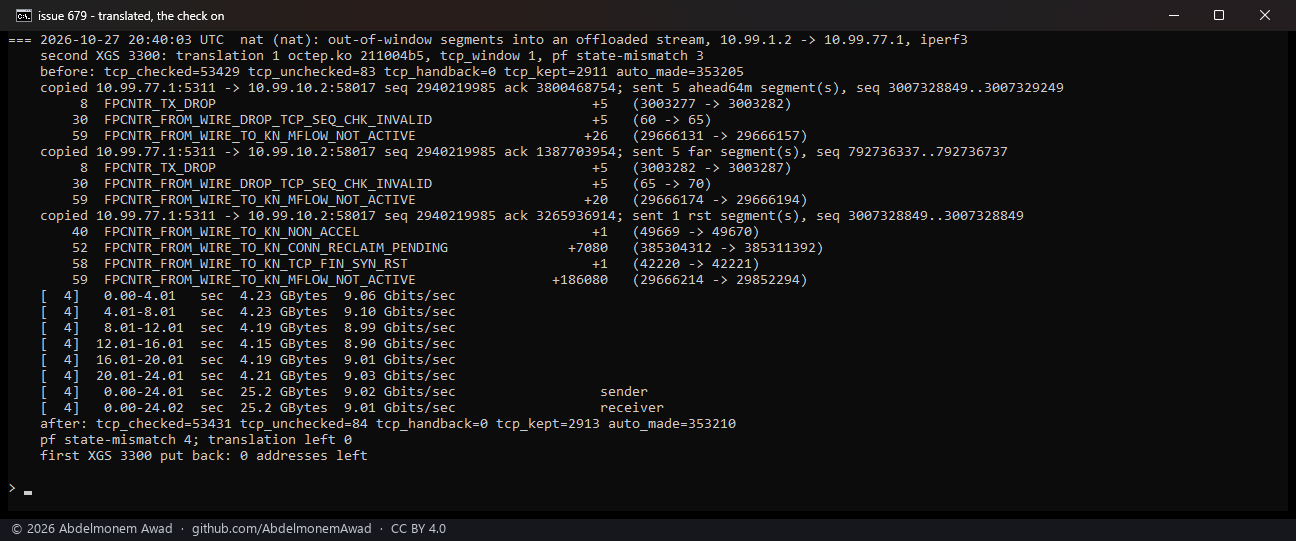Click the copied line with ack 3265936914
The height and width of the screenshot is (541, 1296).
(x=532, y=216)
